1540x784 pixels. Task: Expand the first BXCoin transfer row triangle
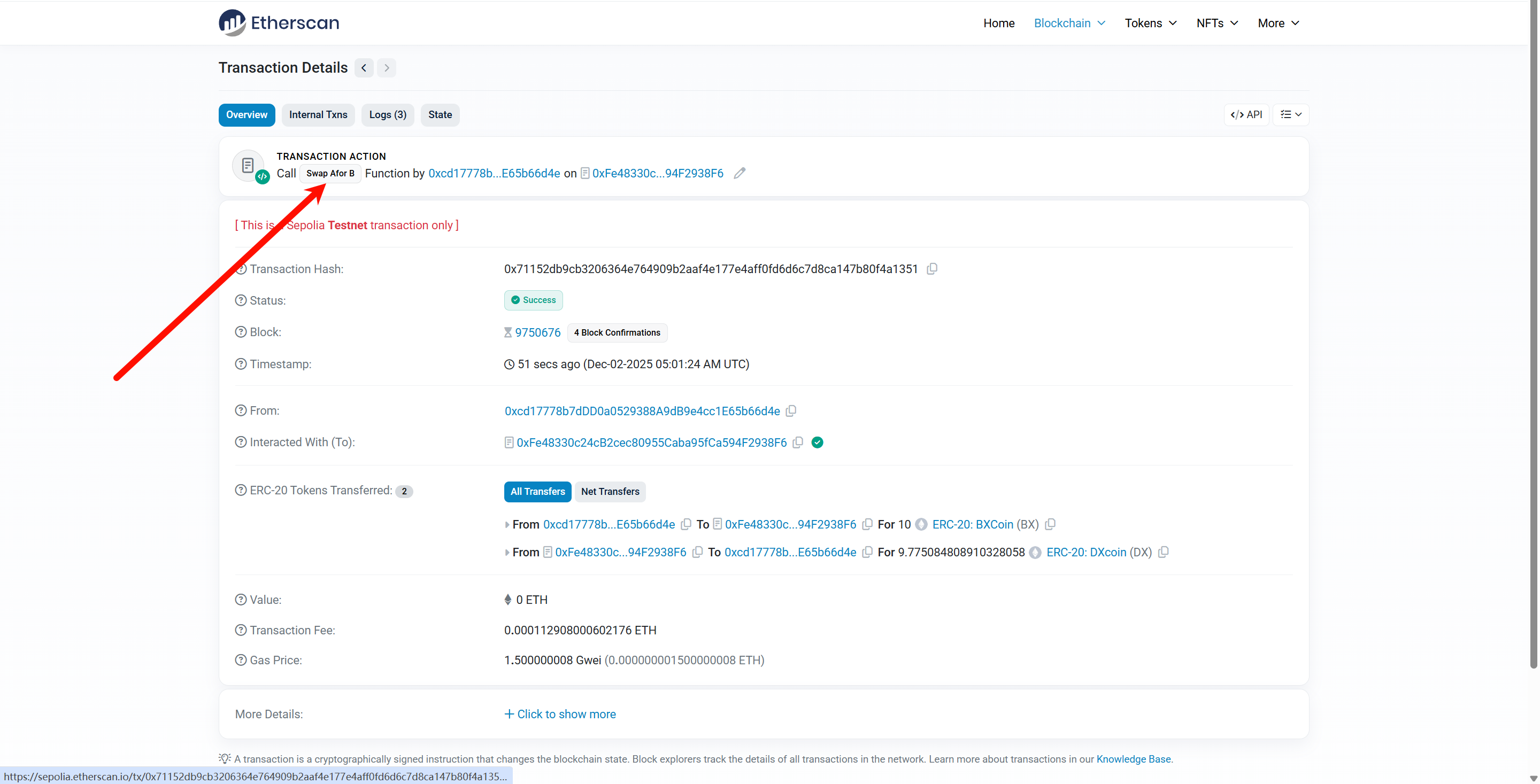(507, 525)
